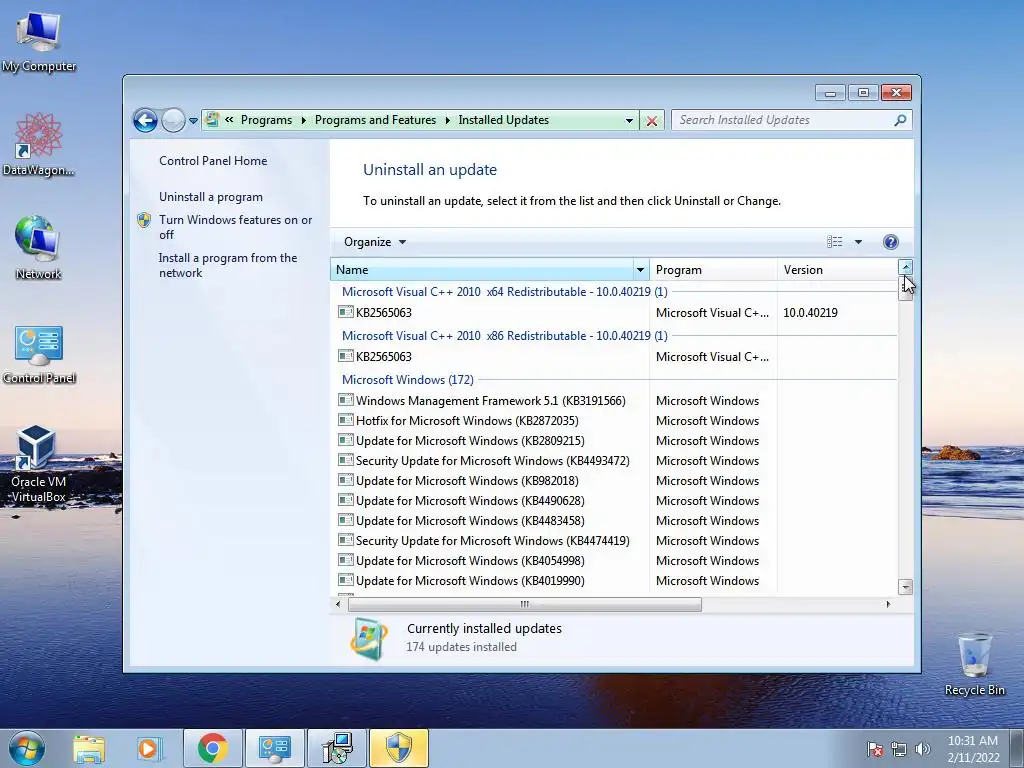Screen dimensions: 1024x768
Task: Open Oracle VM VirtualBox desktop shortcut
Action: (x=38, y=464)
